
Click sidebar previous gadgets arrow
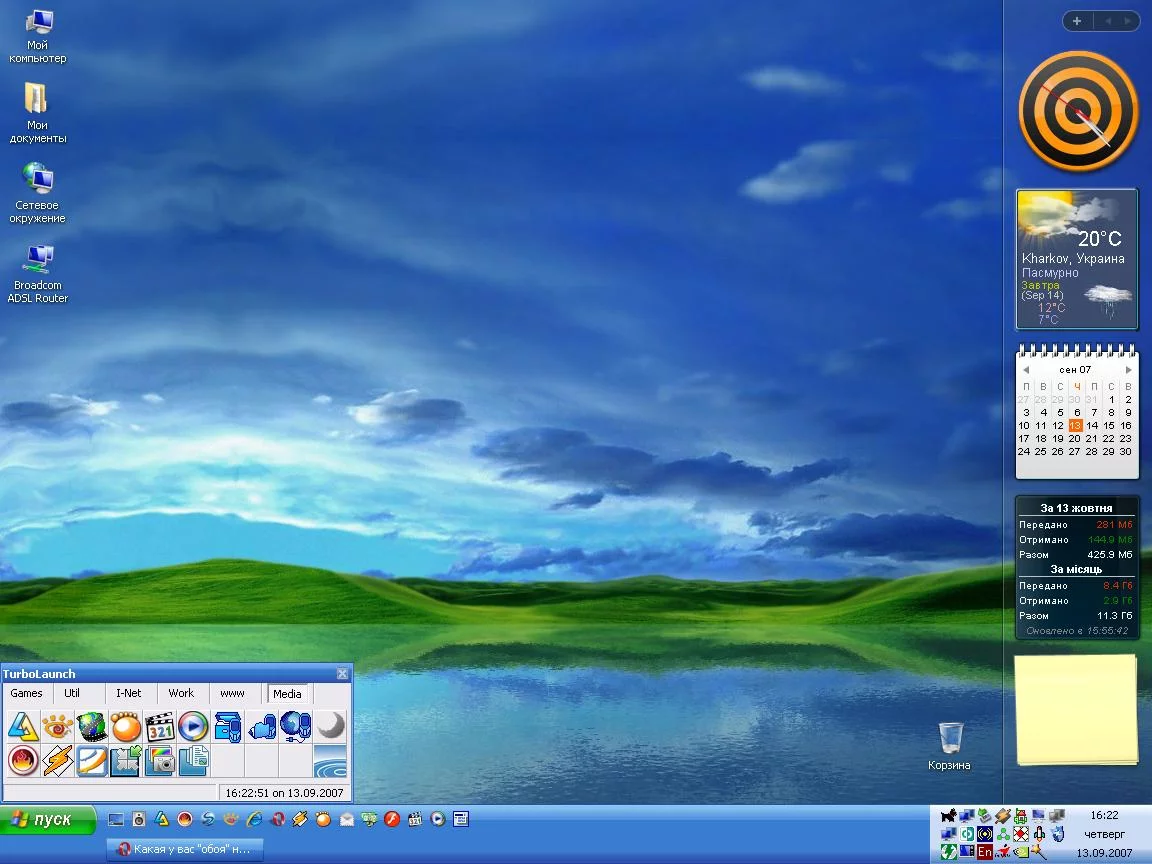point(1109,21)
